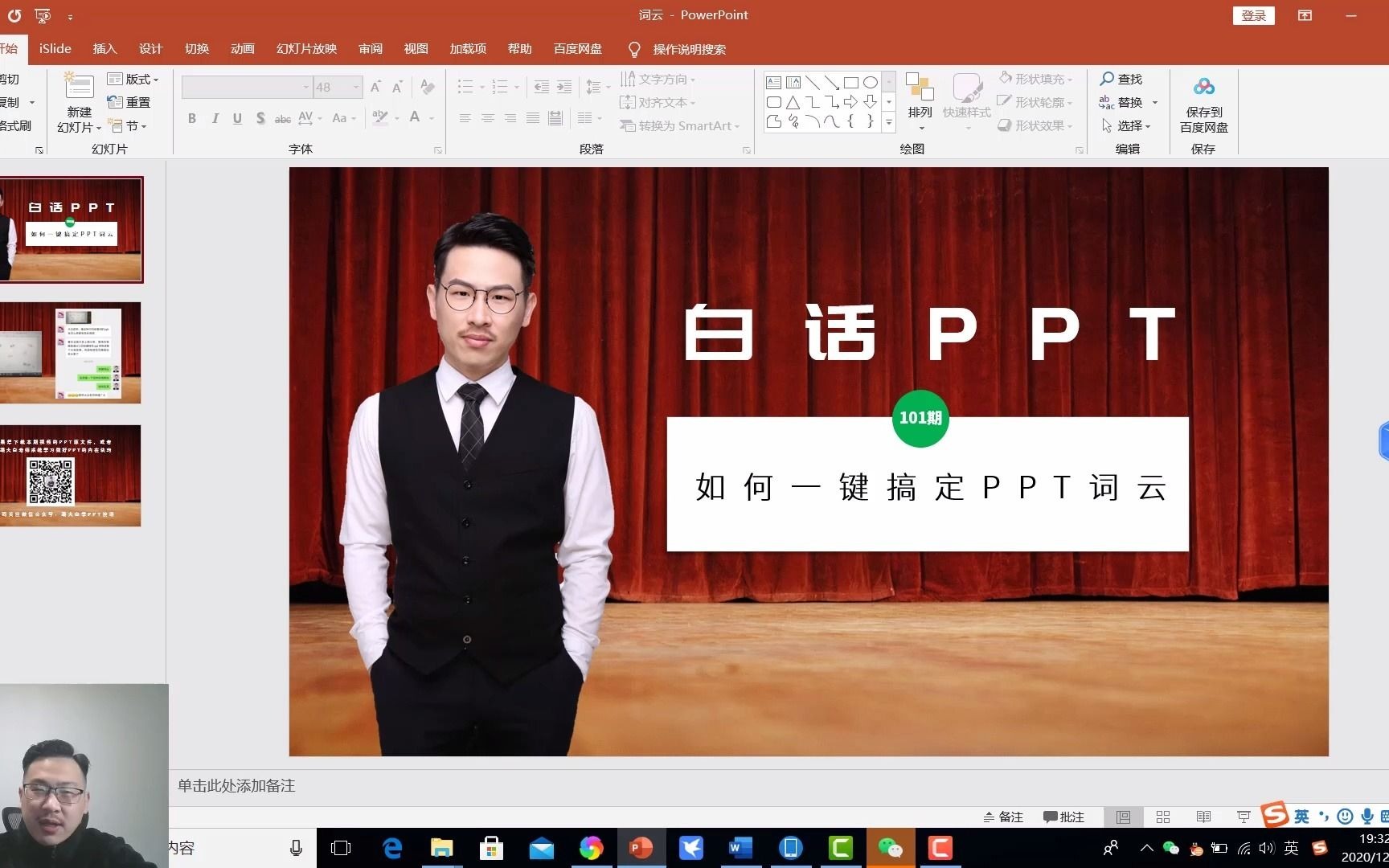1389x868 pixels.
Task: Click Replace (替换) button
Action: click(x=1121, y=102)
